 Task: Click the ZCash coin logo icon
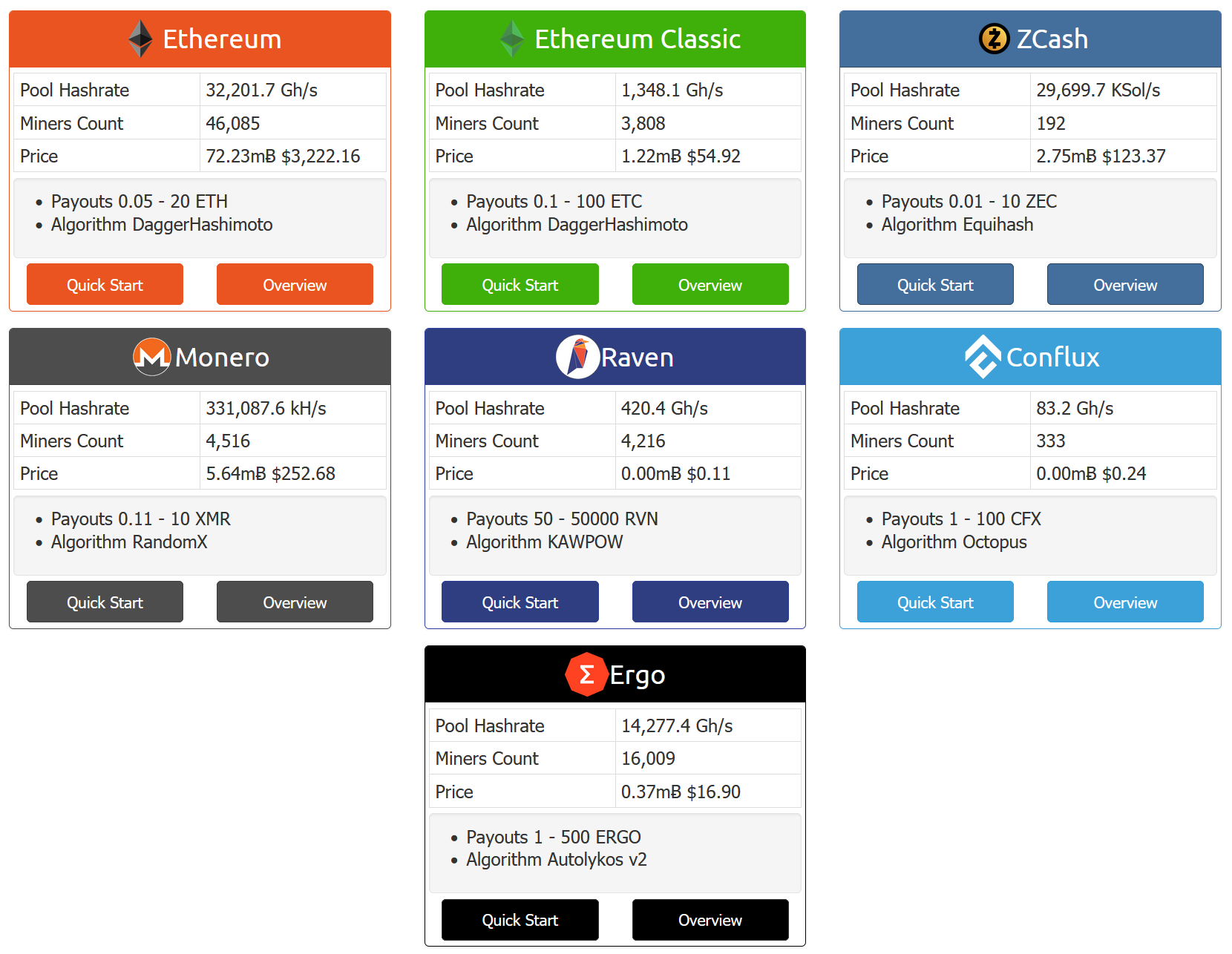click(x=995, y=39)
